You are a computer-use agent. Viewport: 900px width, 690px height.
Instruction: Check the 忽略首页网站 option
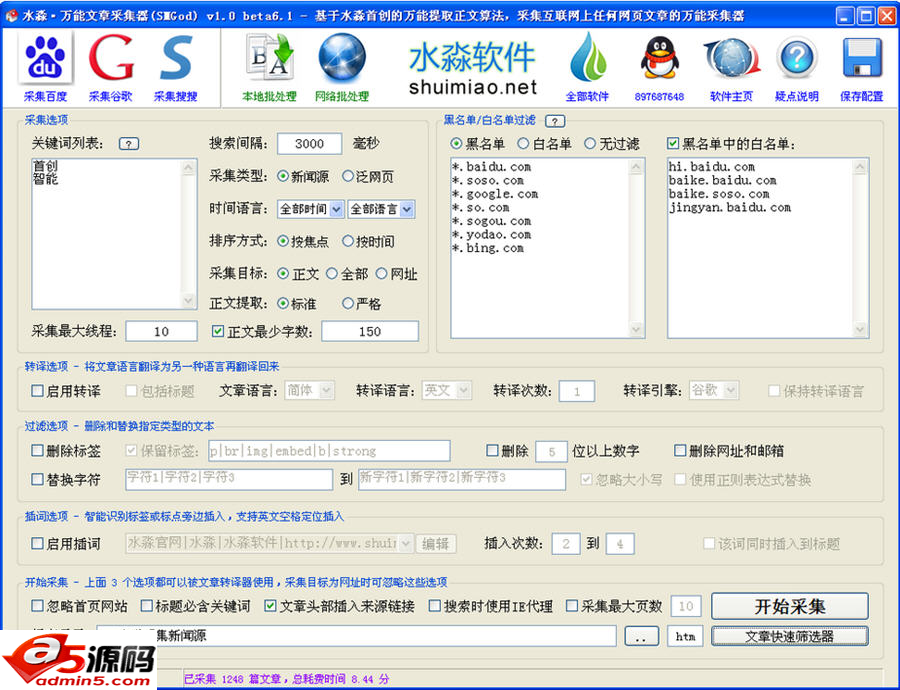(37, 606)
